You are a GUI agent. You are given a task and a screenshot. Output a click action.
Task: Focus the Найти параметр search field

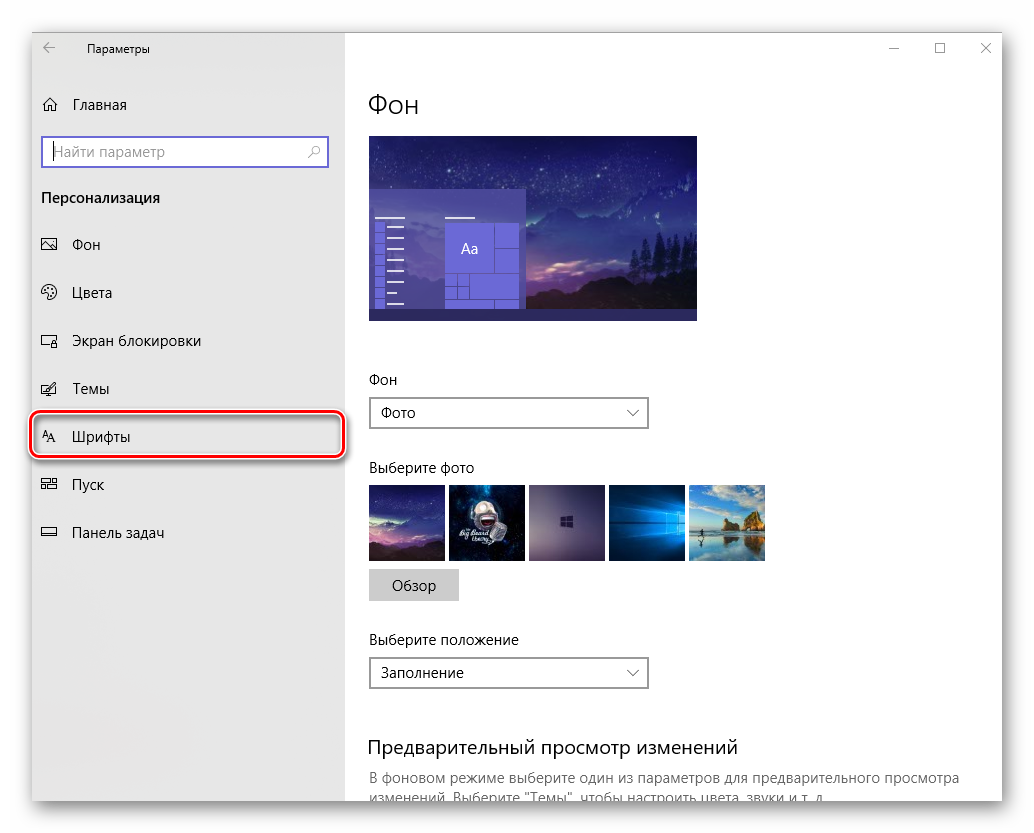(x=185, y=152)
